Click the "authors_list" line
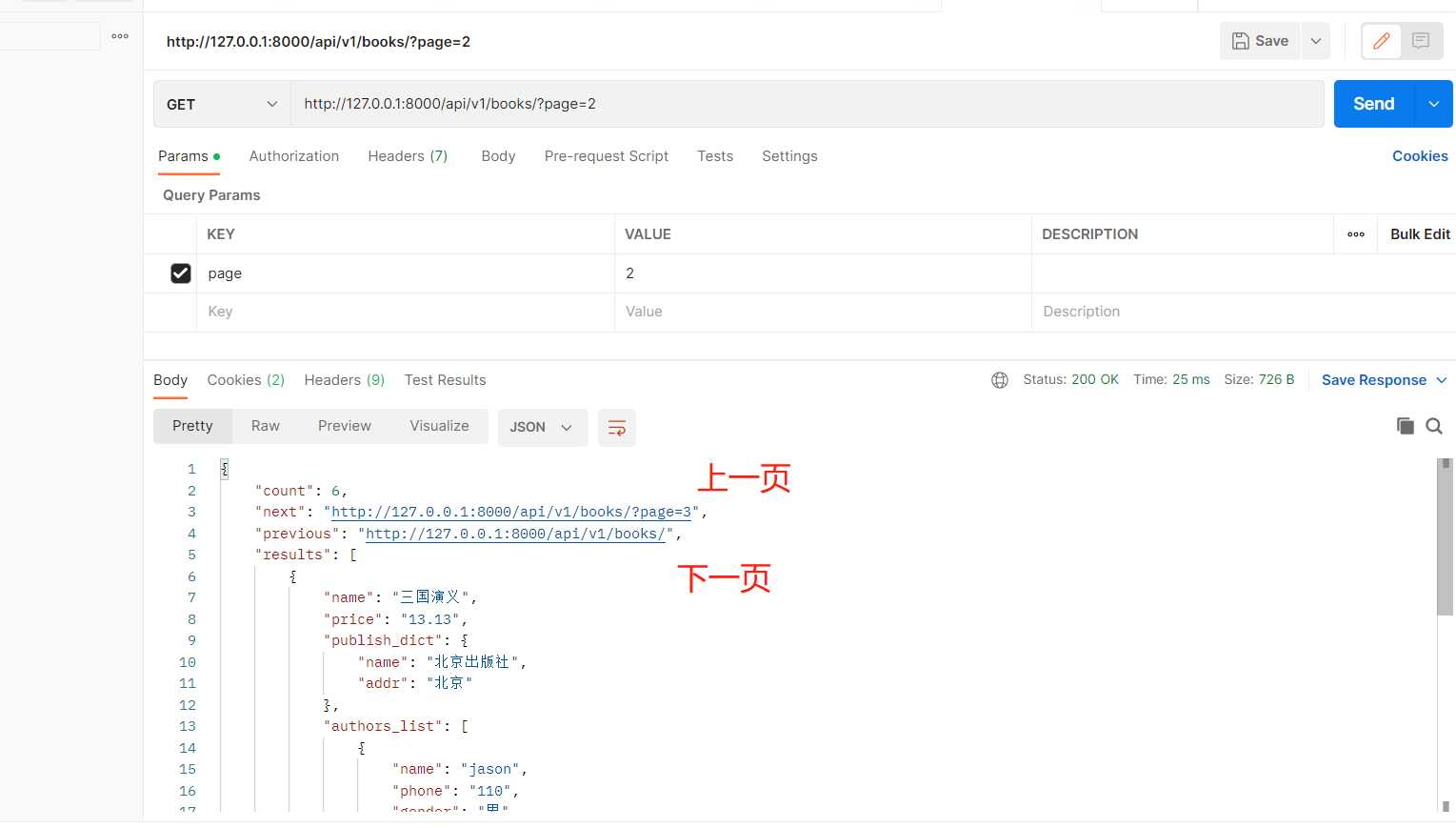Viewport: 1456px width, 828px height. pyautogui.click(x=395, y=726)
